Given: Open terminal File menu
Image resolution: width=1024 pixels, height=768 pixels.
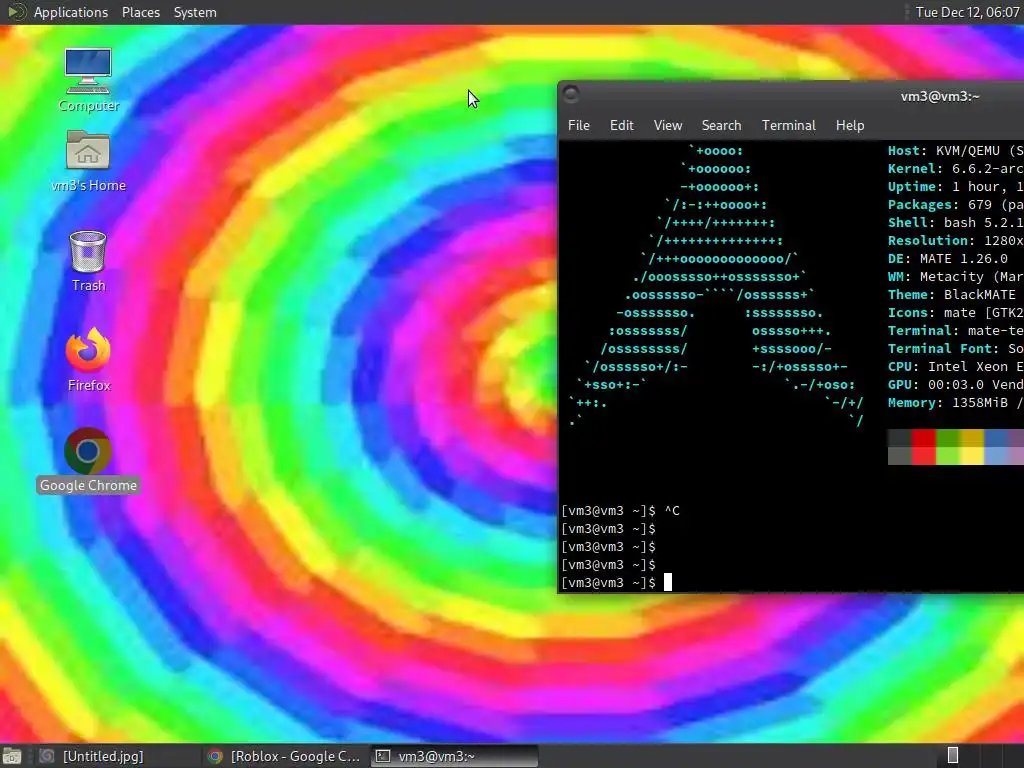Looking at the screenshot, I should pos(579,125).
